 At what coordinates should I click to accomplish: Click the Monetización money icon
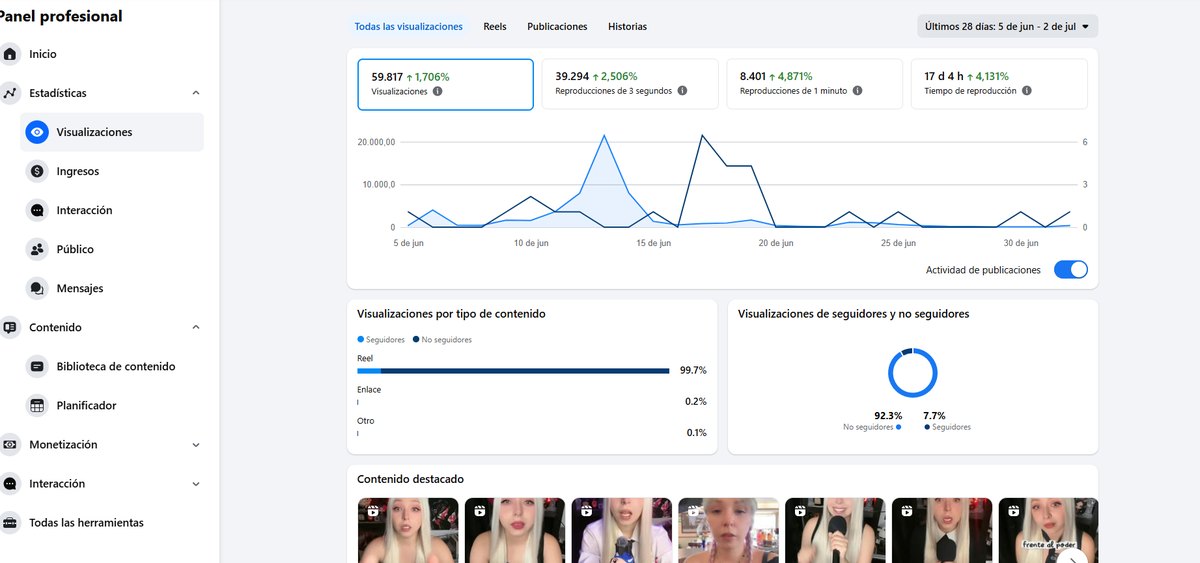tap(10, 444)
